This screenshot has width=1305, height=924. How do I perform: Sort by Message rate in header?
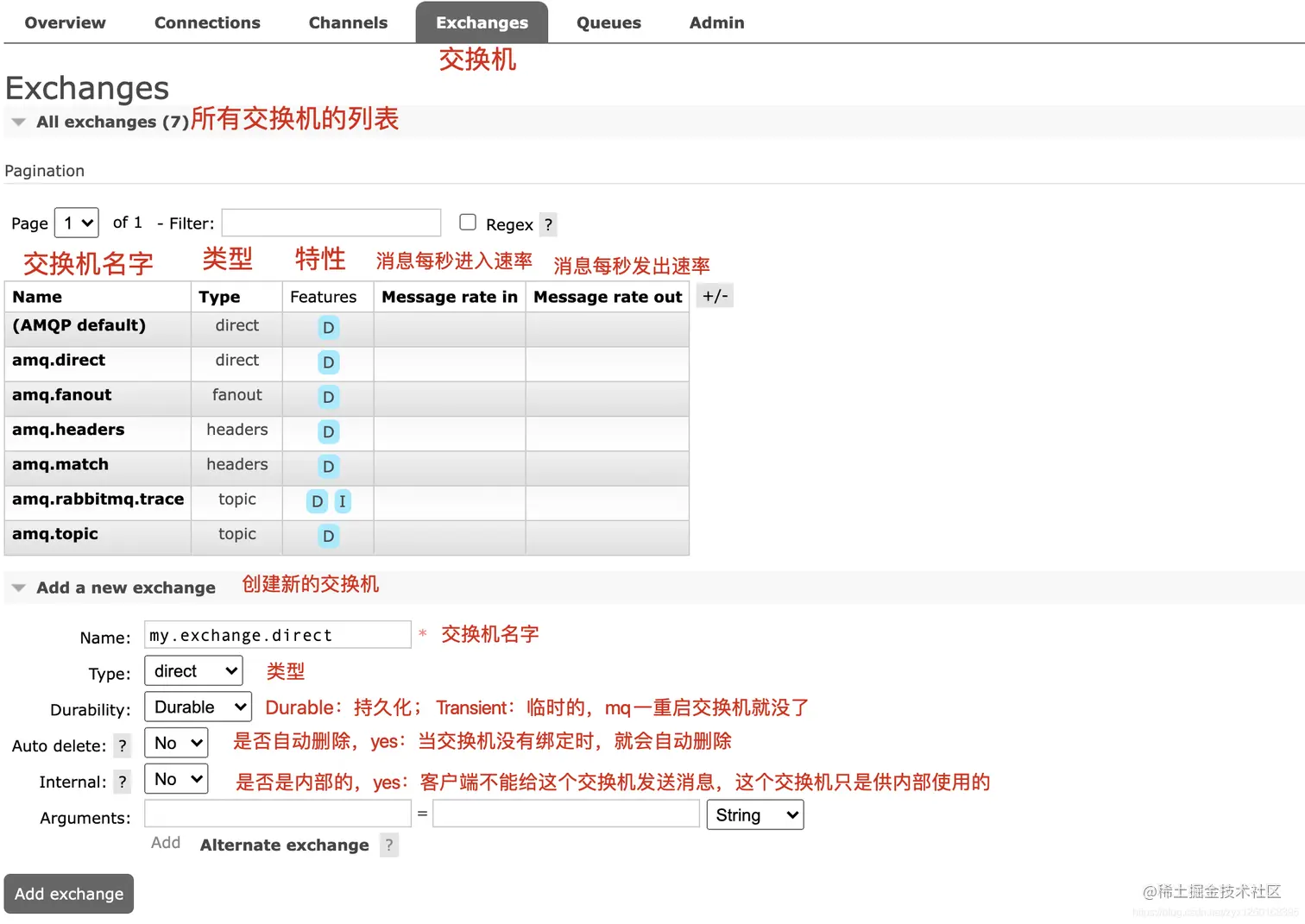tap(450, 297)
